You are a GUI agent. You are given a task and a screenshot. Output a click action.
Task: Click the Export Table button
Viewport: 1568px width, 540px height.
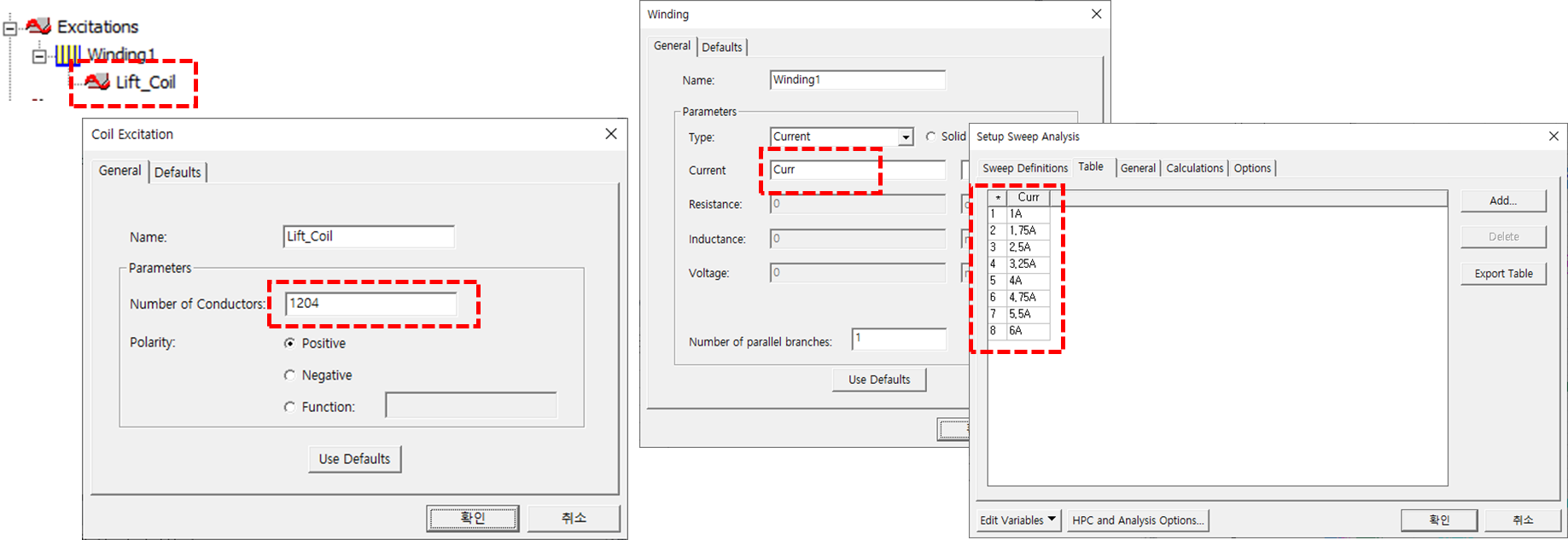(1503, 274)
